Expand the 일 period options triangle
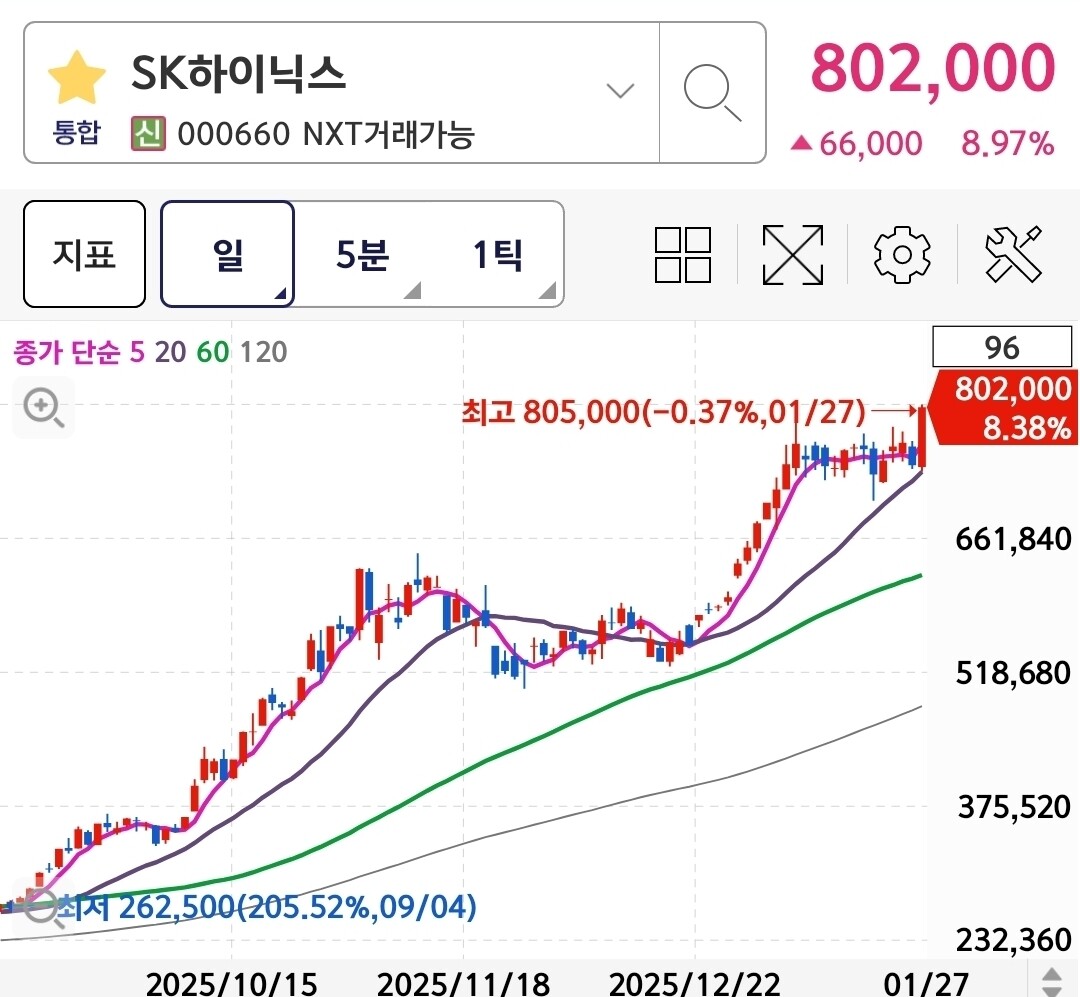Screen dimensions: 1080x997 click(x=280, y=294)
